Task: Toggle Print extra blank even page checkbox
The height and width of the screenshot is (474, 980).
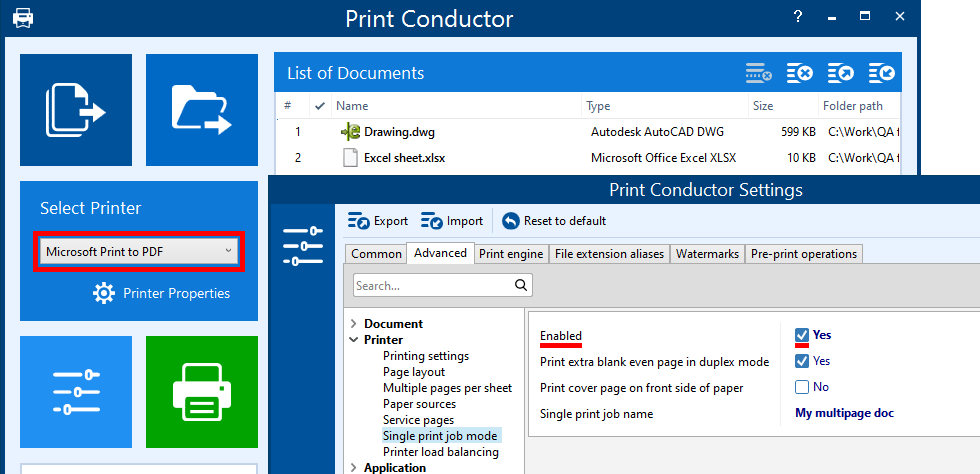Action: coord(802,361)
